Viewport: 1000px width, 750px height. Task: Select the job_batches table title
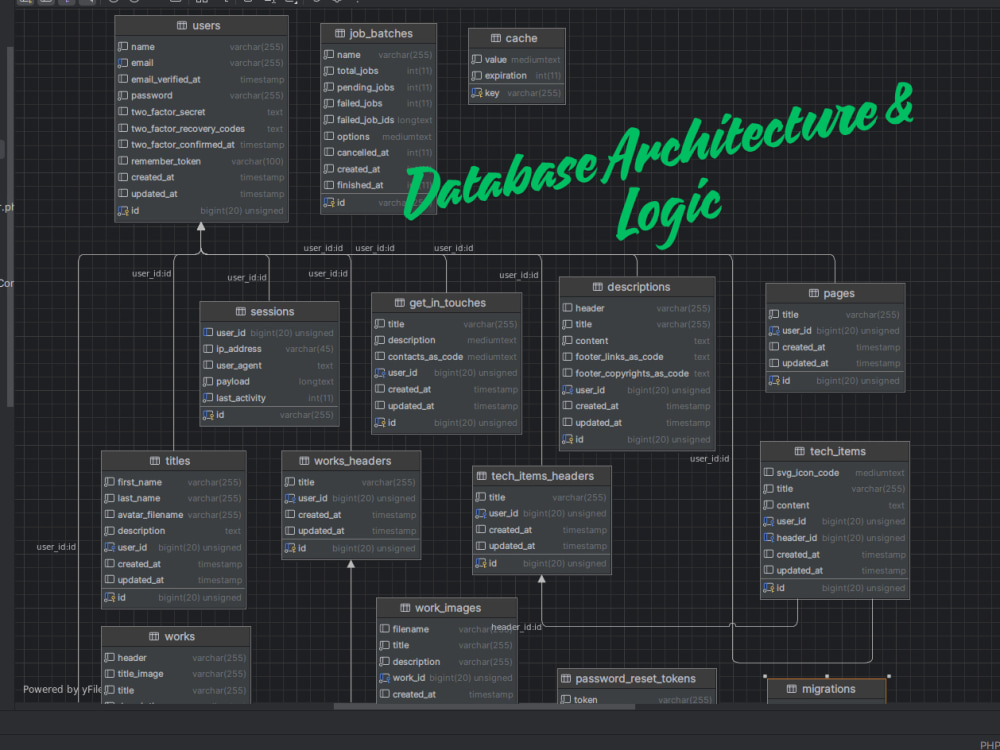pyautogui.click(x=381, y=33)
